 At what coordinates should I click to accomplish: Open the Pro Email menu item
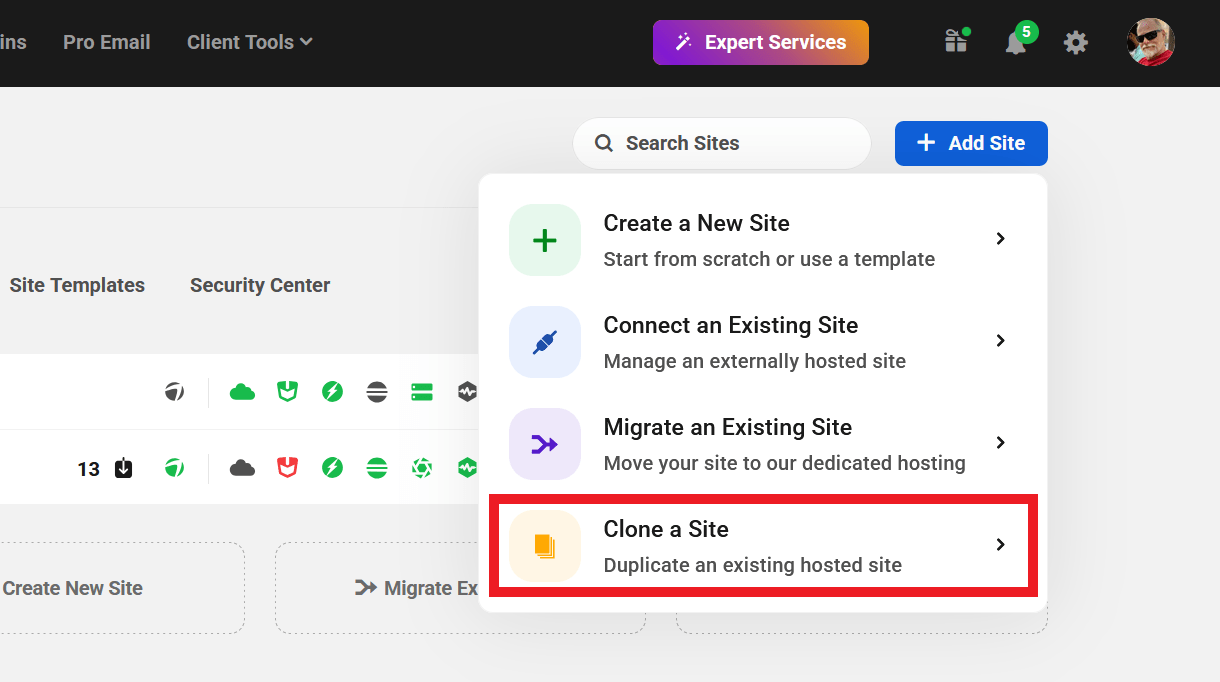point(106,42)
